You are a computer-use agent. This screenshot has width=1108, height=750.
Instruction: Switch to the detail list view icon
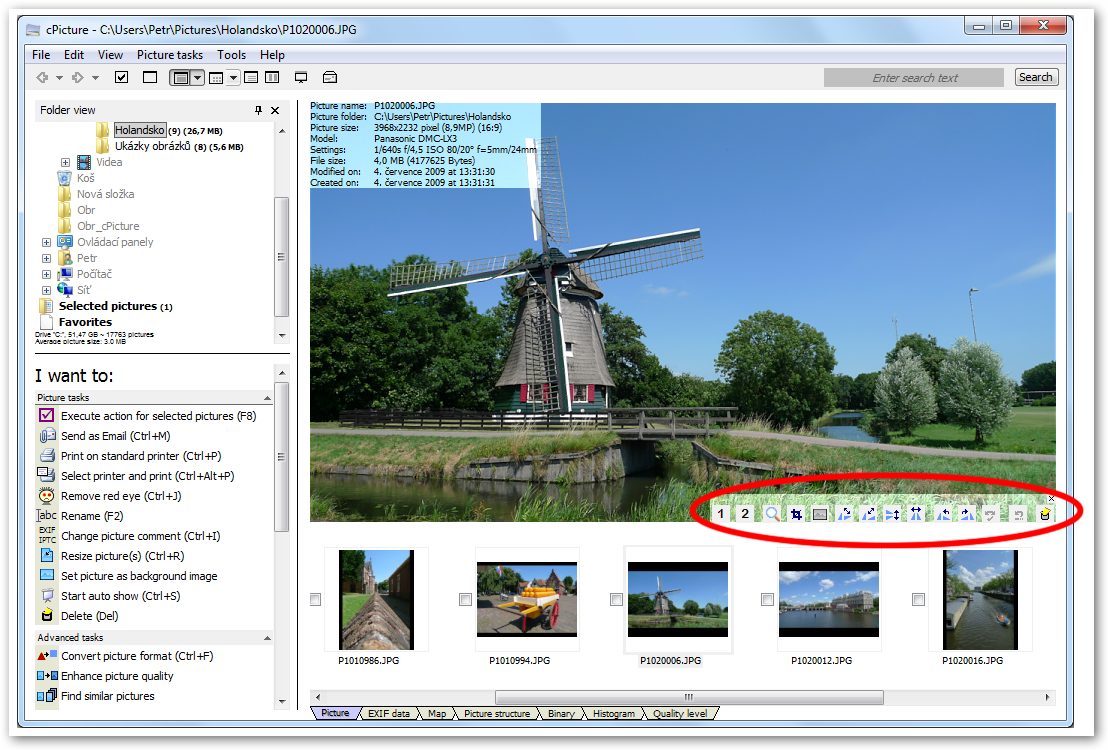[x=251, y=78]
